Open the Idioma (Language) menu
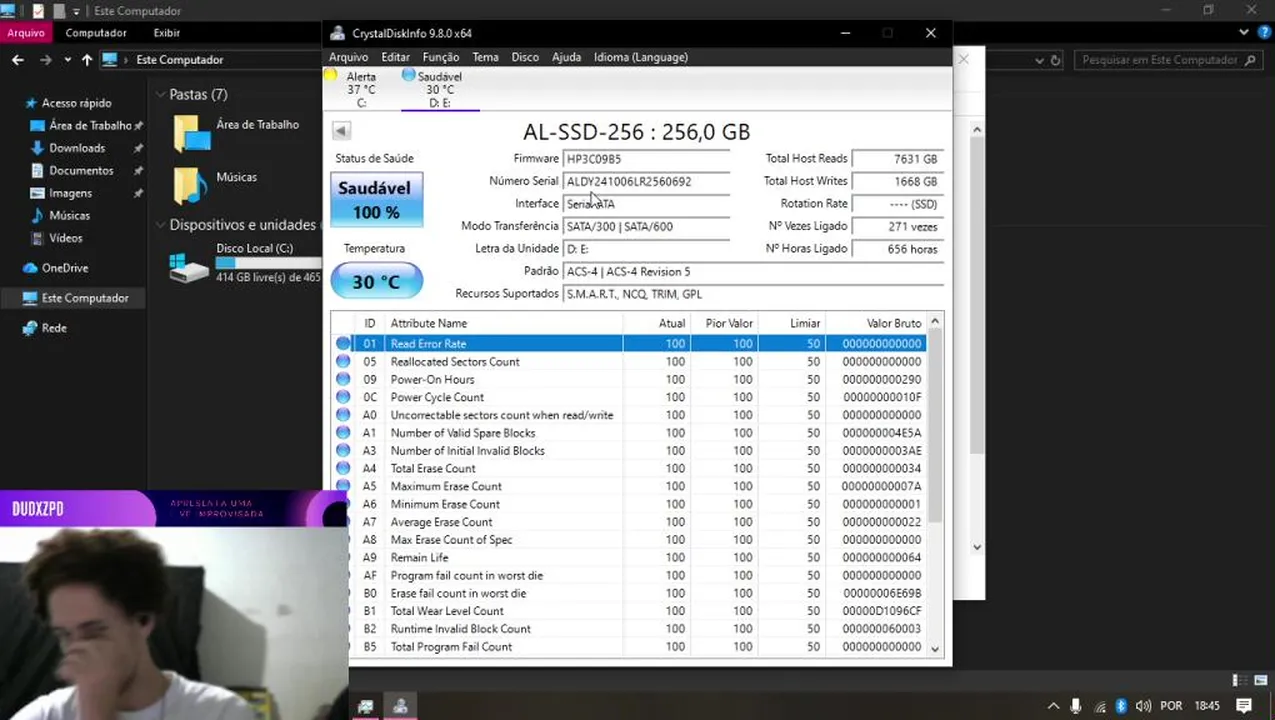Viewport: 1275px width, 720px height. [641, 57]
